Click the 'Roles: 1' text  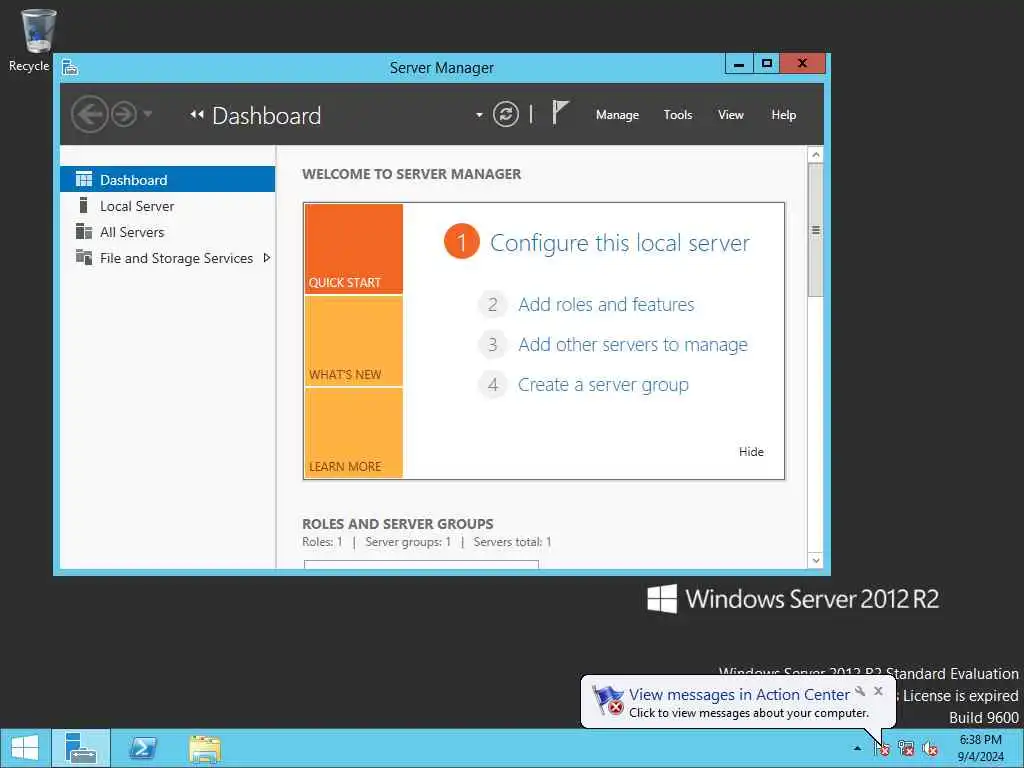[322, 541]
